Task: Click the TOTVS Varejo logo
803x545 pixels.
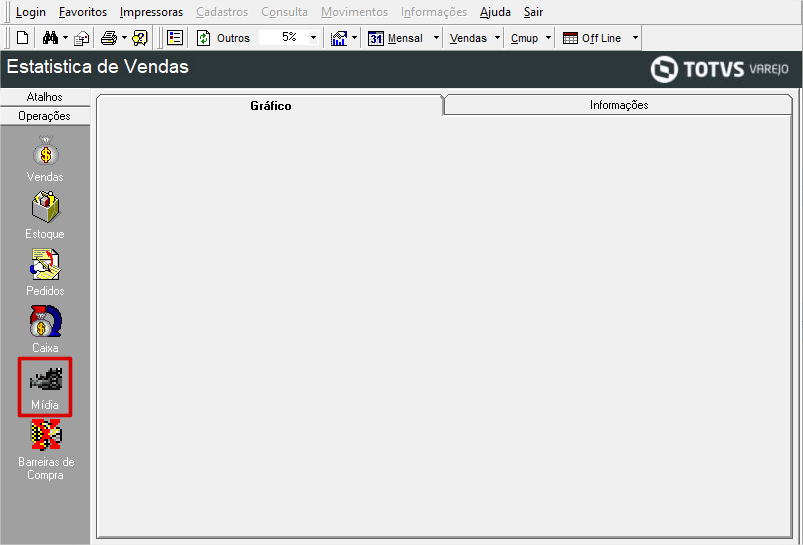Action: pos(720,69)
